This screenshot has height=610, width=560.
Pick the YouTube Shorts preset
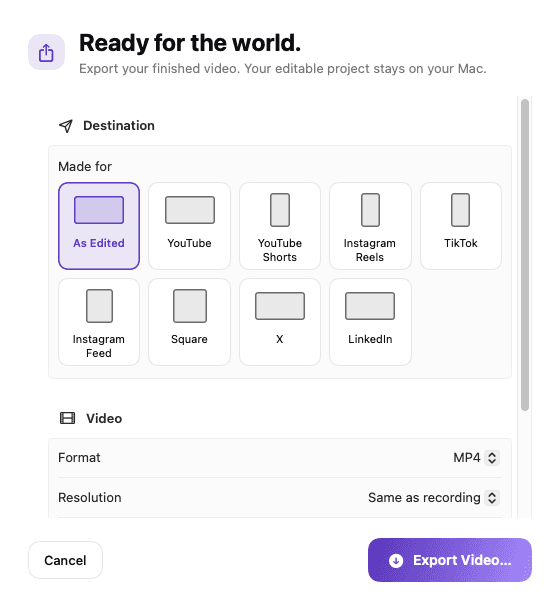(280, 226)
